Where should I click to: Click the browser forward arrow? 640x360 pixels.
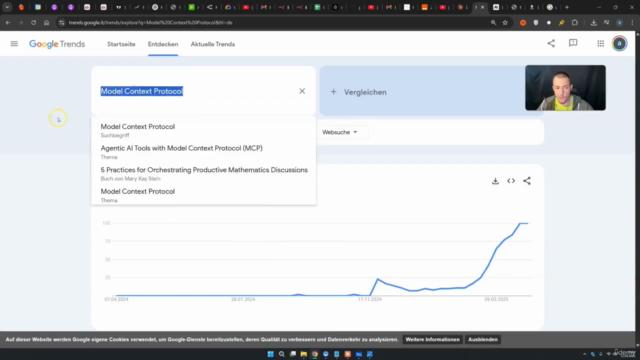point(20,22)
